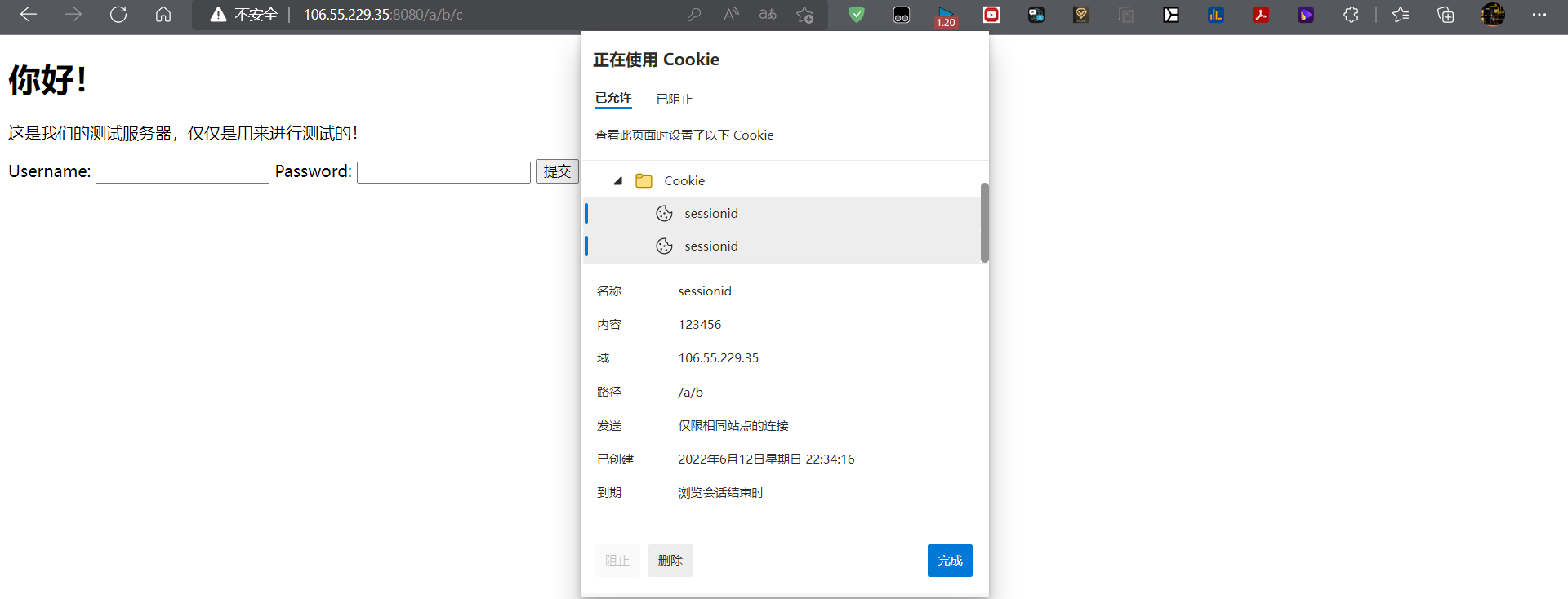Screen dimensions: 1568x599
Task: Focus the Username input field
Action: (x=182, y=172)
